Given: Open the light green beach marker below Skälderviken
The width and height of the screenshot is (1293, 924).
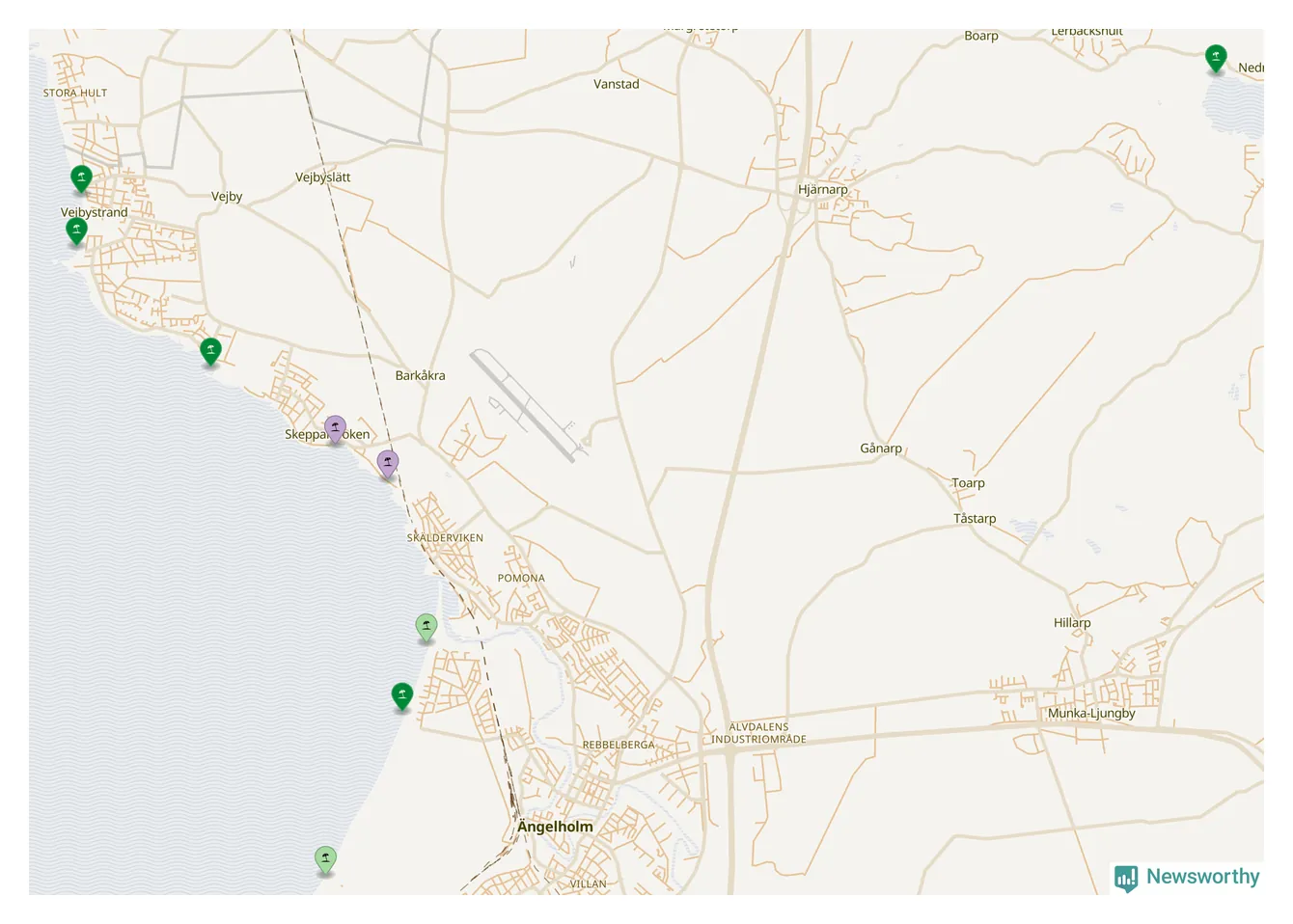Looking at the screenshot, I should (426, 628).
